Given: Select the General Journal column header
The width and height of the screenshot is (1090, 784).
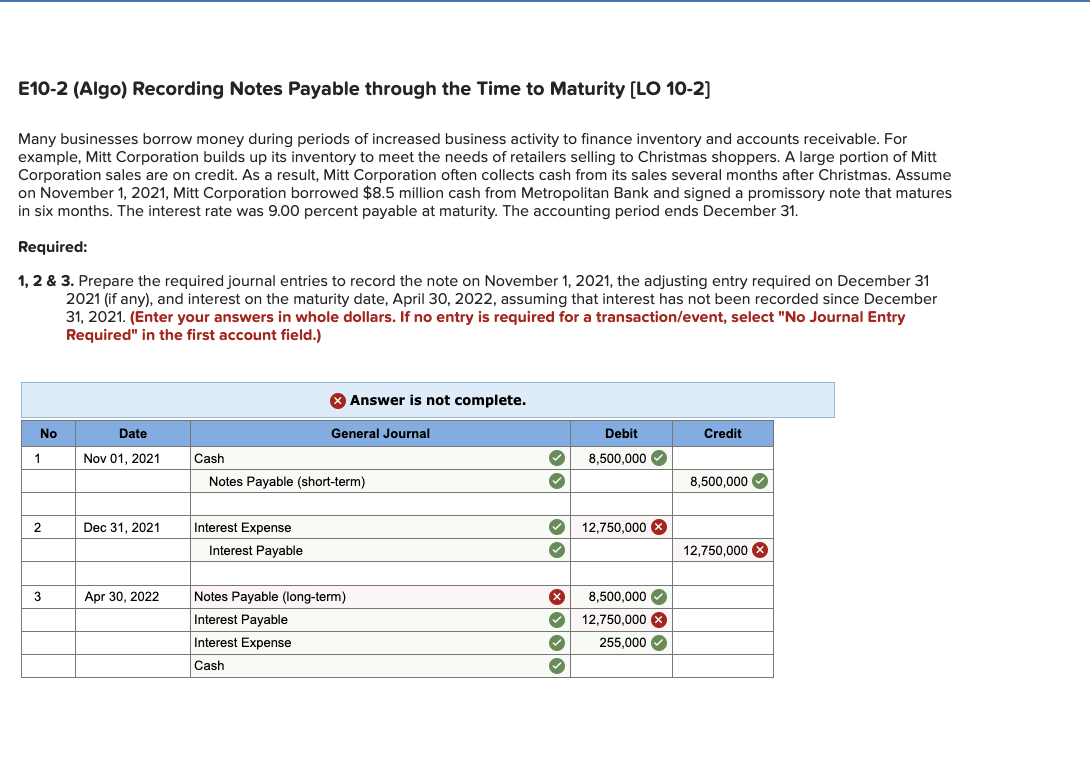Looking at the screenshot, I should point(381,433).
